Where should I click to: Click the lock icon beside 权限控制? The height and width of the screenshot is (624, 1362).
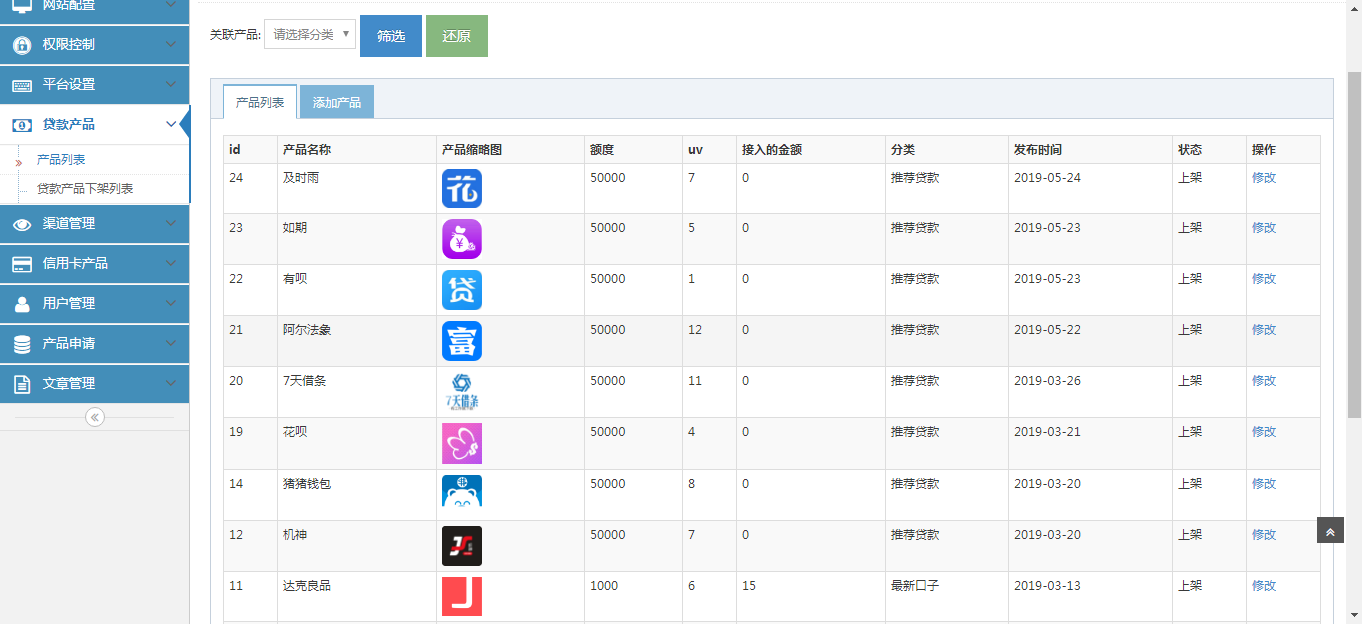tap(21, 45)
